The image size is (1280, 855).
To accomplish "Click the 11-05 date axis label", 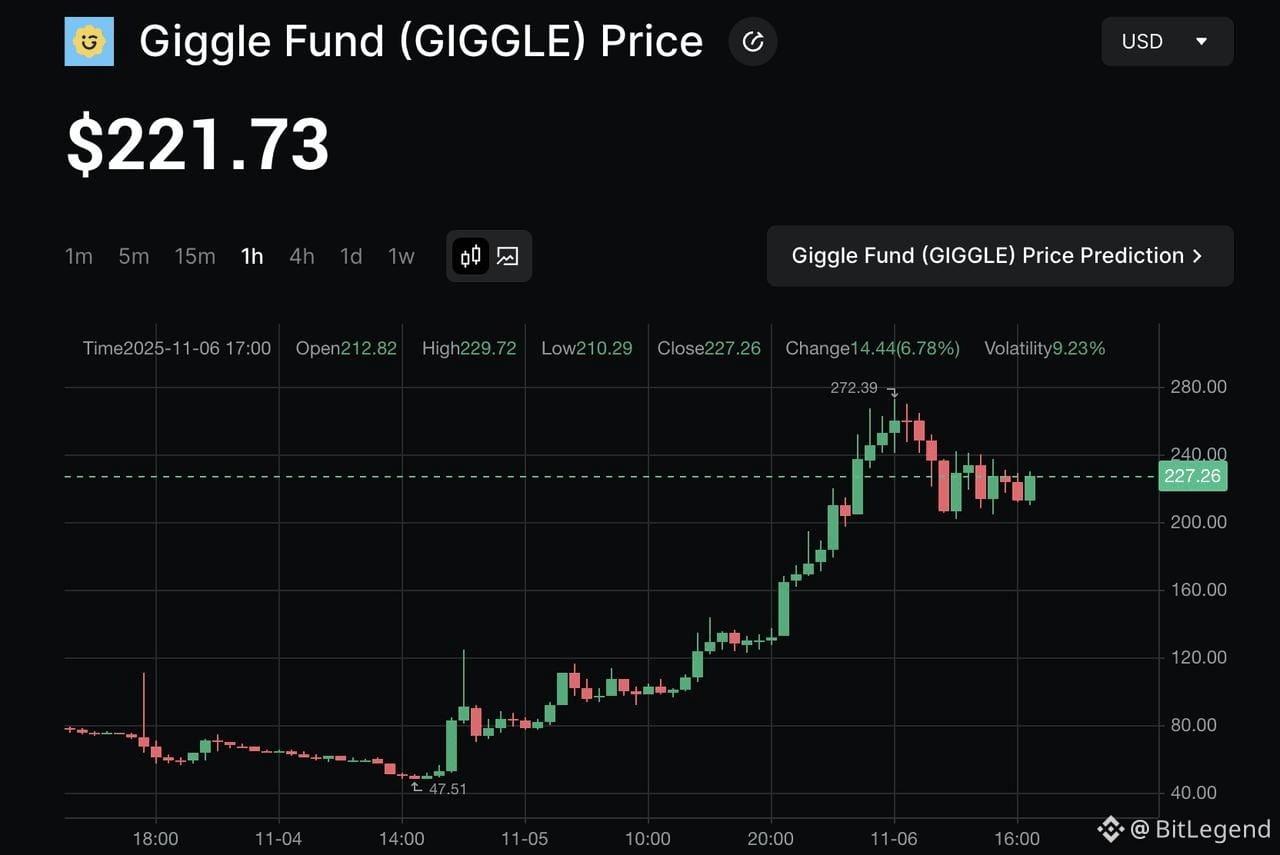I will pos(525,839).
